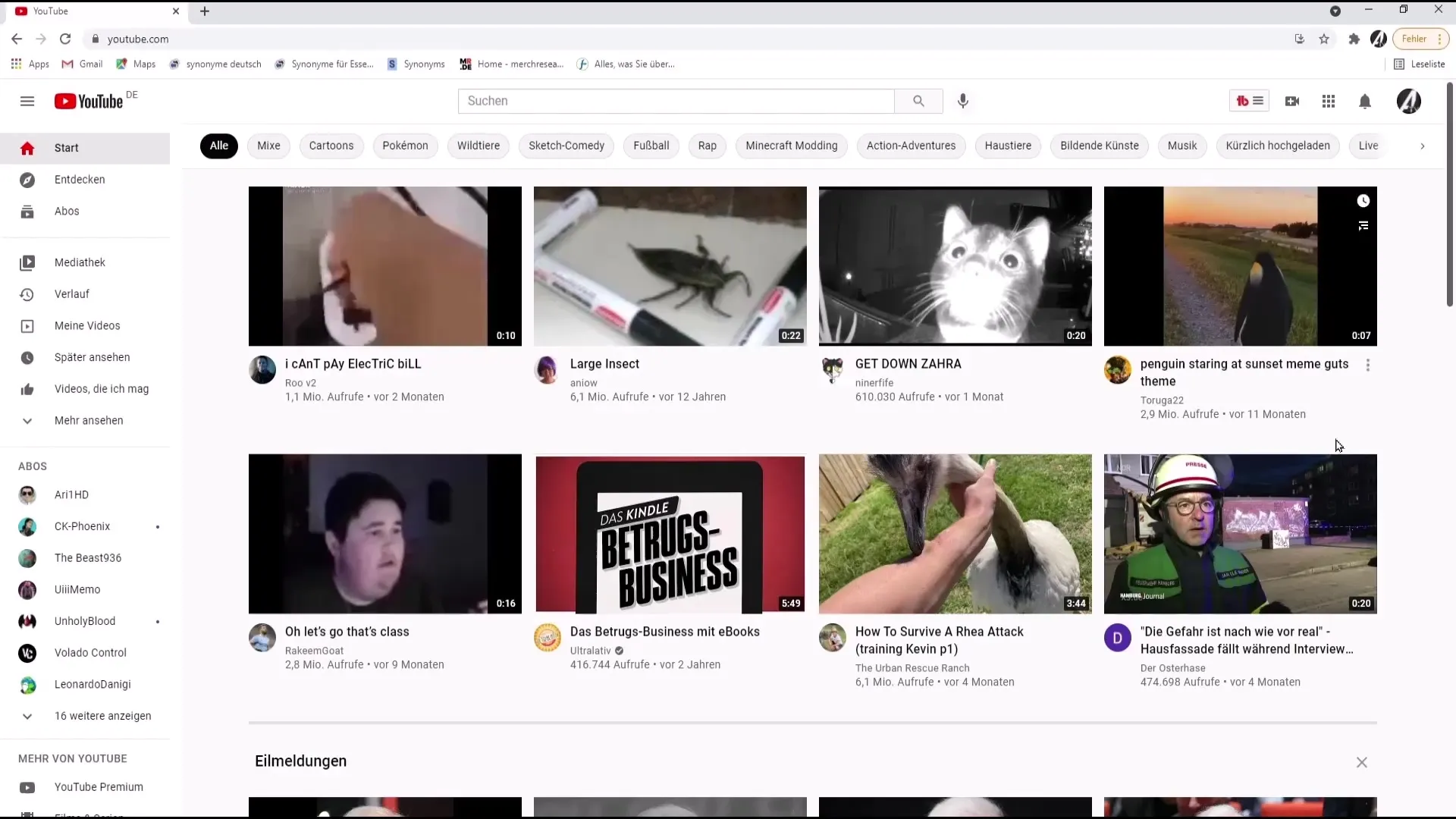The image size is (1456, 819).
Task: Click the search microphone icon
Action: [963, 100]
